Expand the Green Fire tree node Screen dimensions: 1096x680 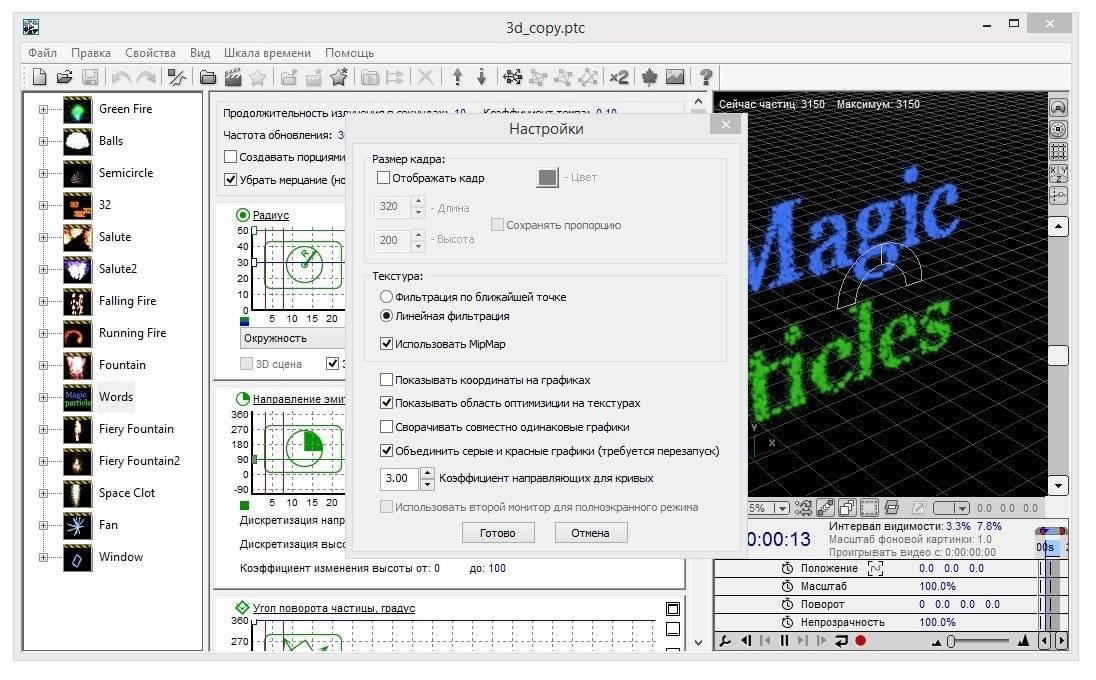pos(43,110)
